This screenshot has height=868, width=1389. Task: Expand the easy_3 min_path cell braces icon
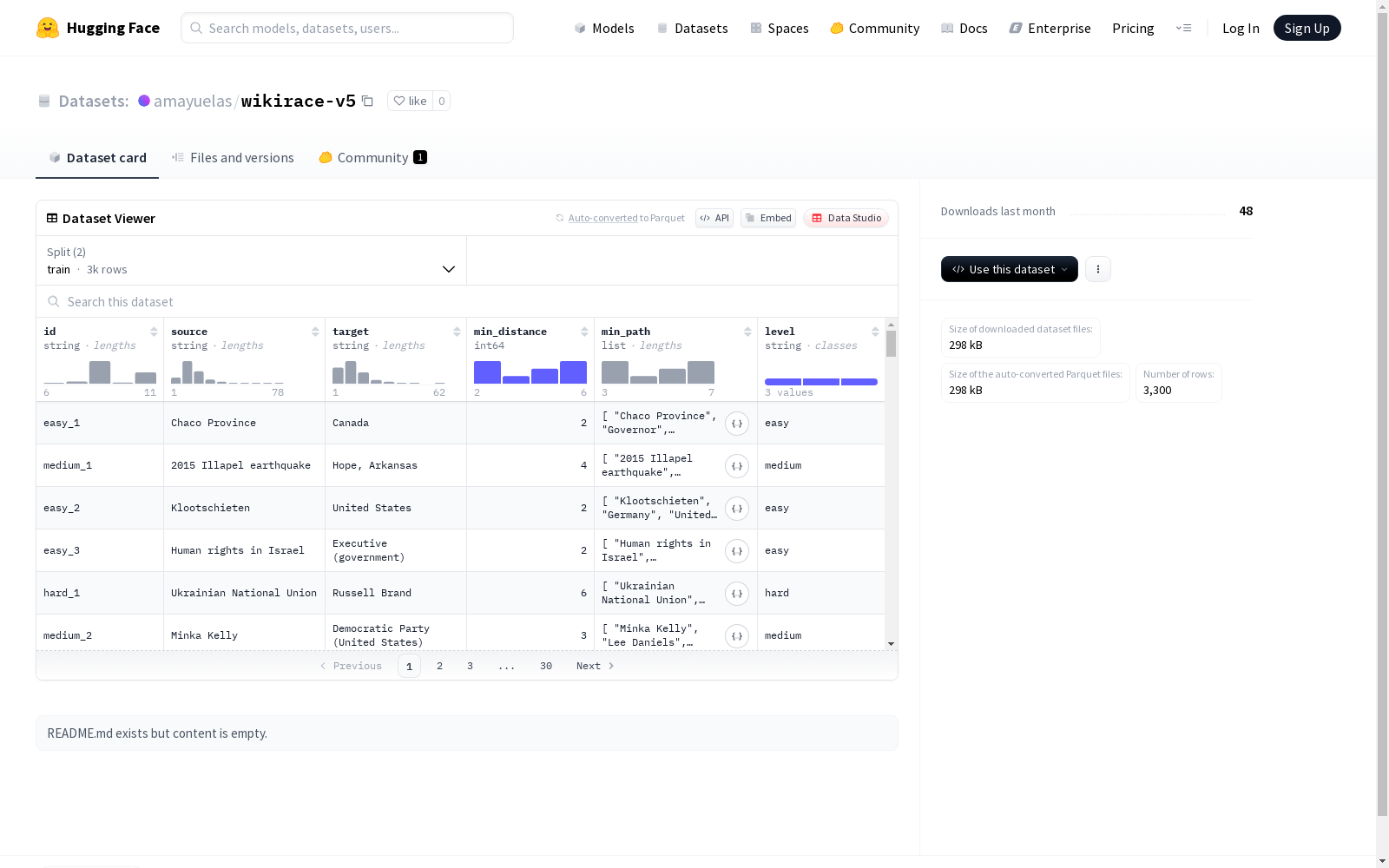coord(737,551)
